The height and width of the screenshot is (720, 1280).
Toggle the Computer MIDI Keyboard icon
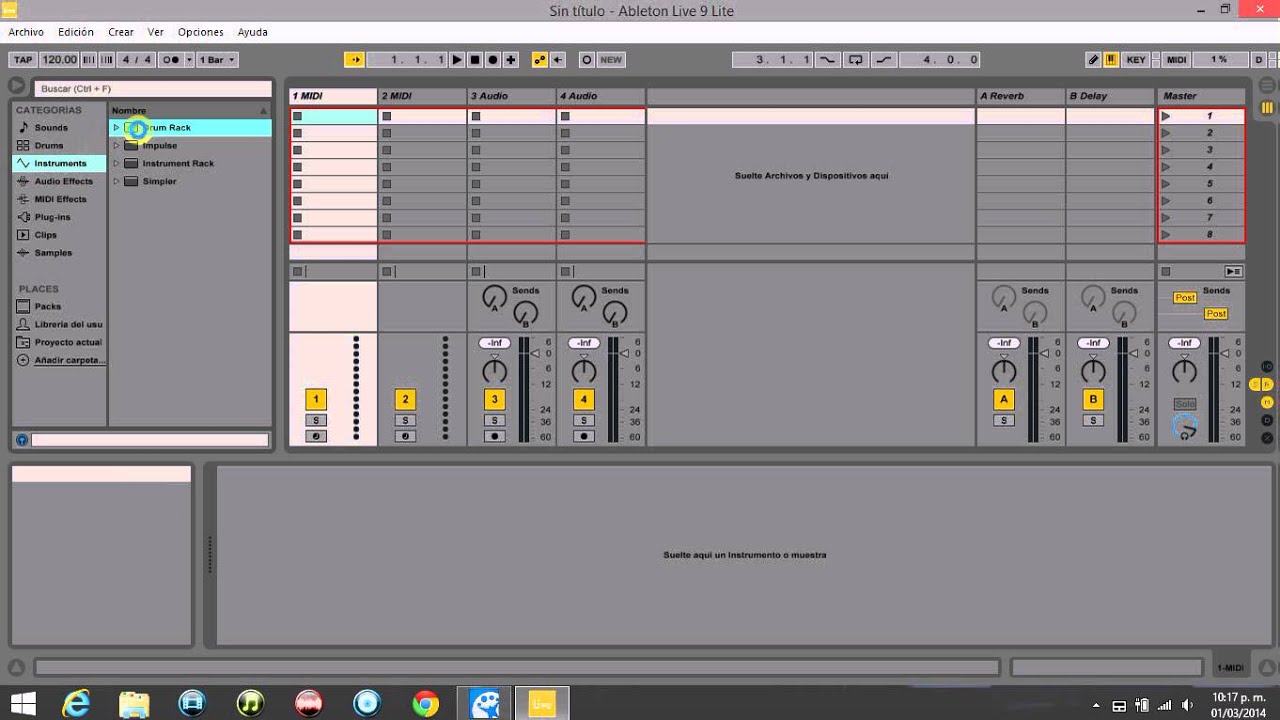click(x=1111, y=60)
